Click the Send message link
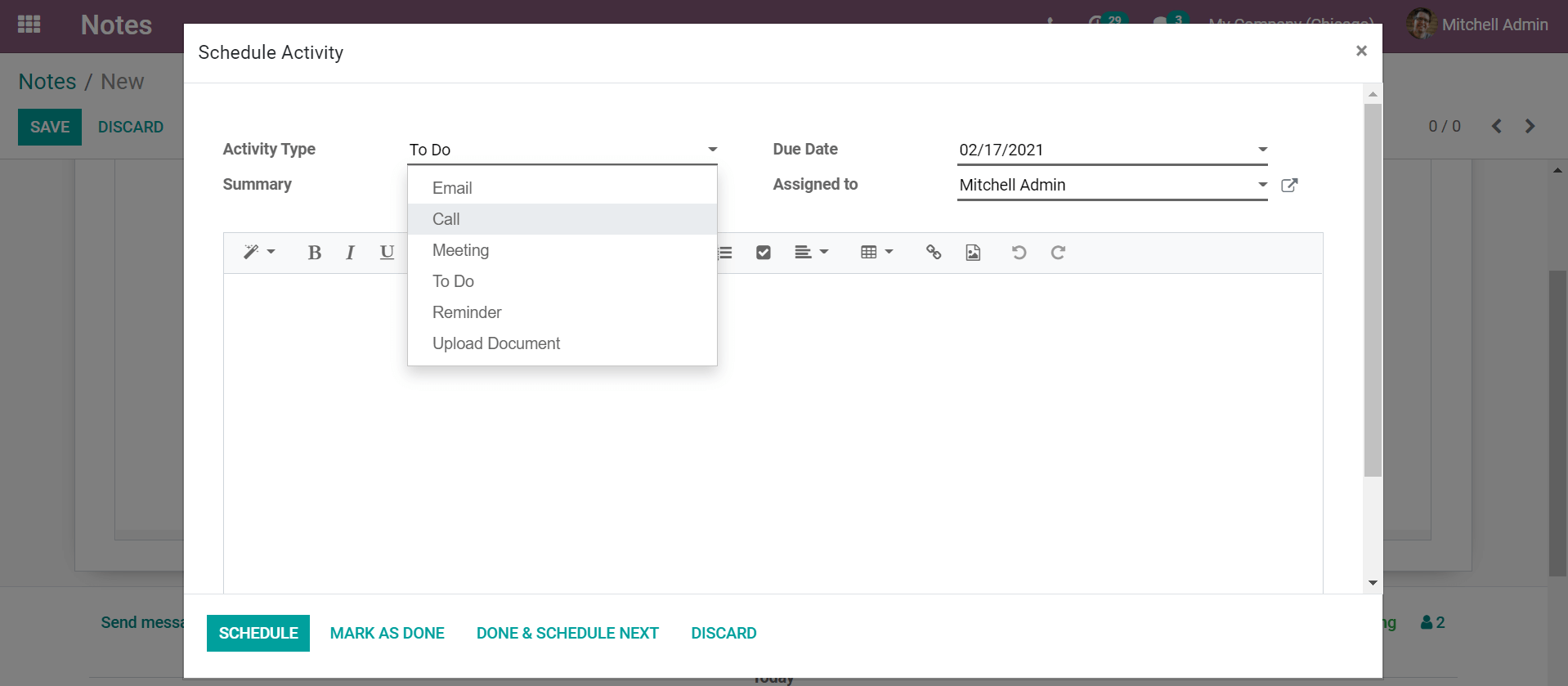Screen dimensions: 1568x686 click(x=142, y=622)
